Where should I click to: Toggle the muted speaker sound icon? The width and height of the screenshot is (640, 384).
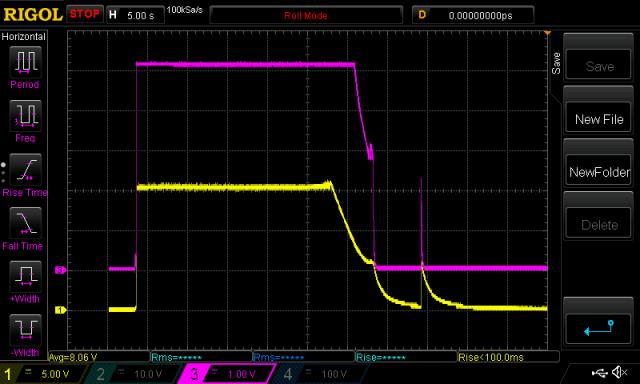[619, 372]
